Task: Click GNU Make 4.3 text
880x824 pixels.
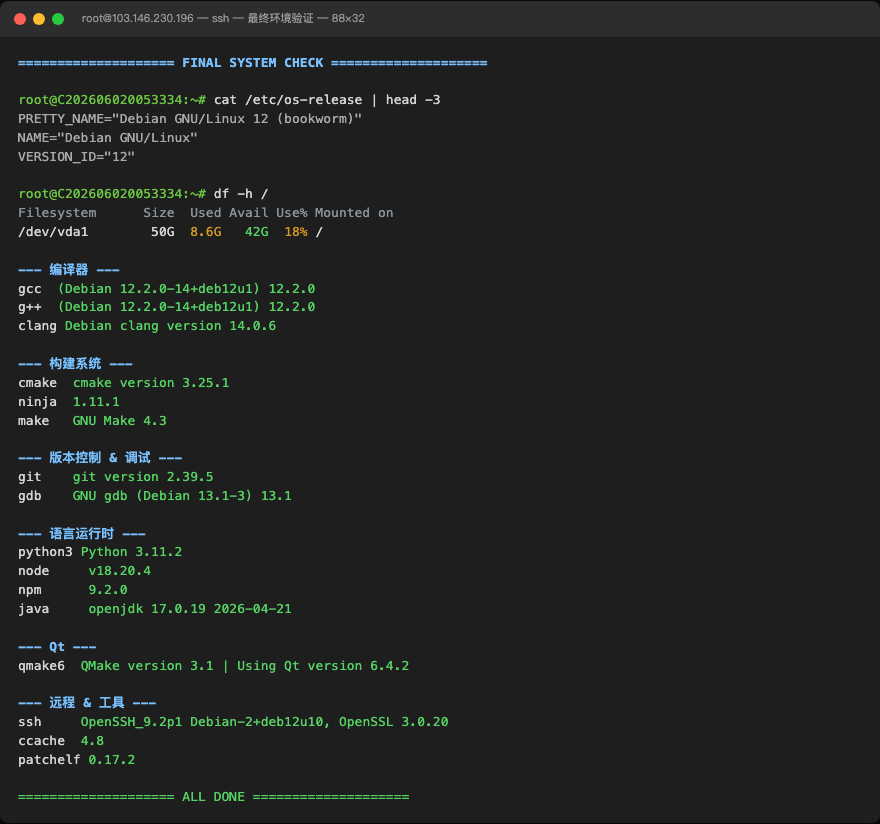Action: tap(120, 422)
